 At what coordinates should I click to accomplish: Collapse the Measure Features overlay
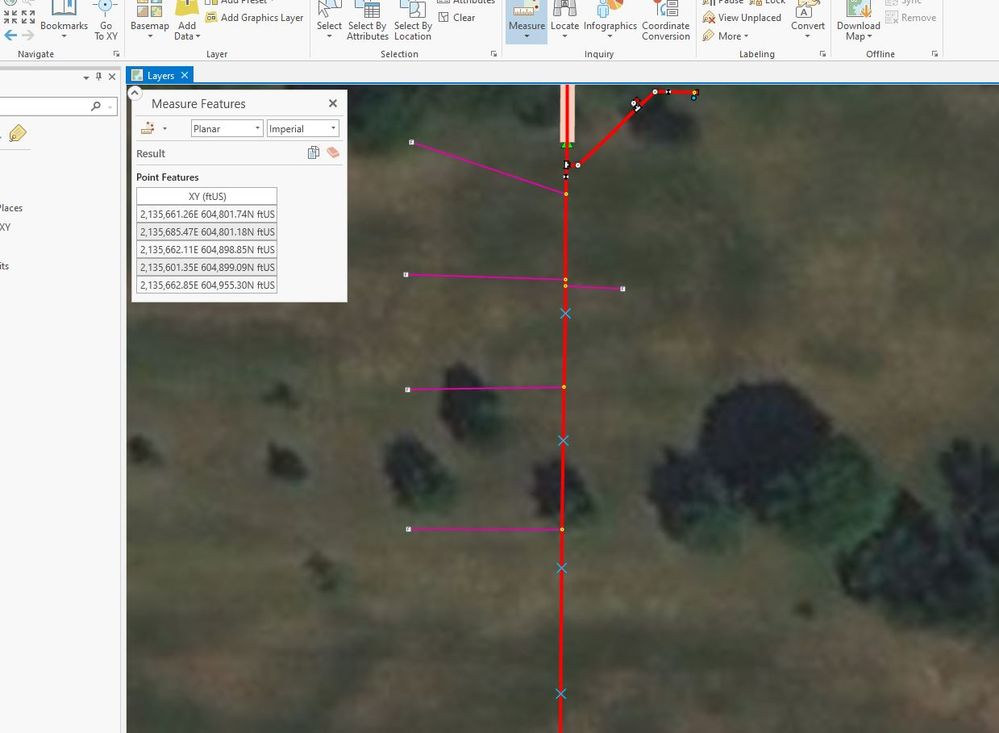(x=134, y=94)
